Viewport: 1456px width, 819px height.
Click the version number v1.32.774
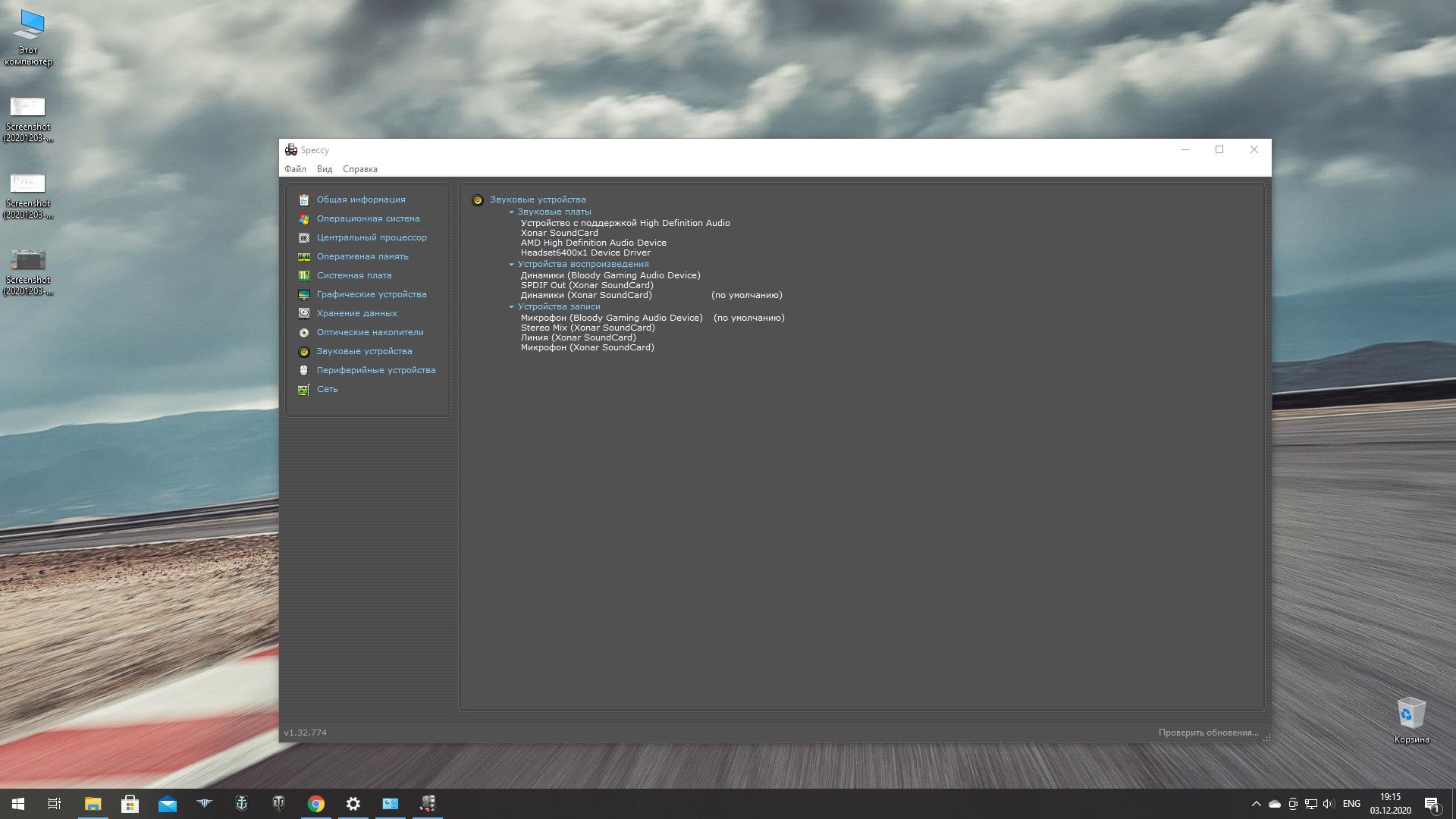coord(305,733)
